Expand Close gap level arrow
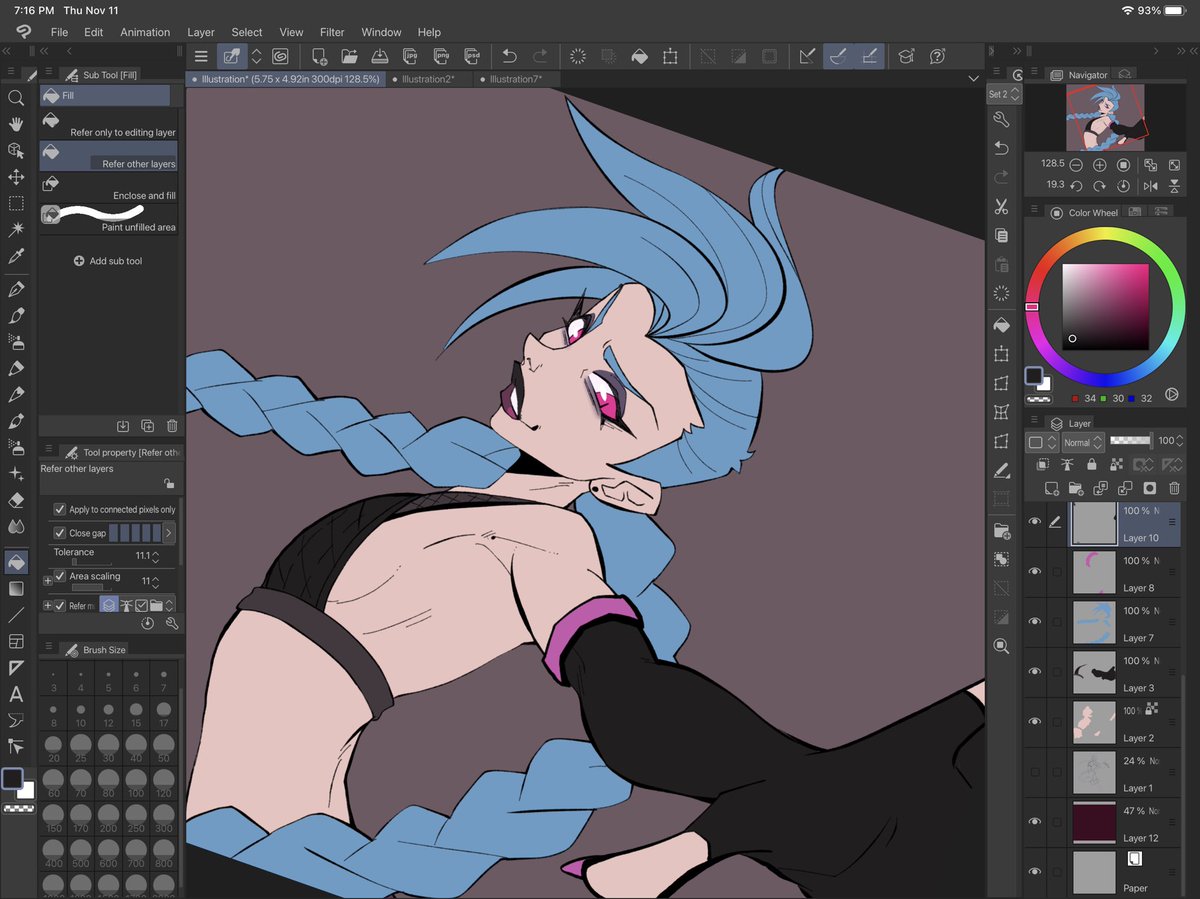 click(x=168, y=533)
